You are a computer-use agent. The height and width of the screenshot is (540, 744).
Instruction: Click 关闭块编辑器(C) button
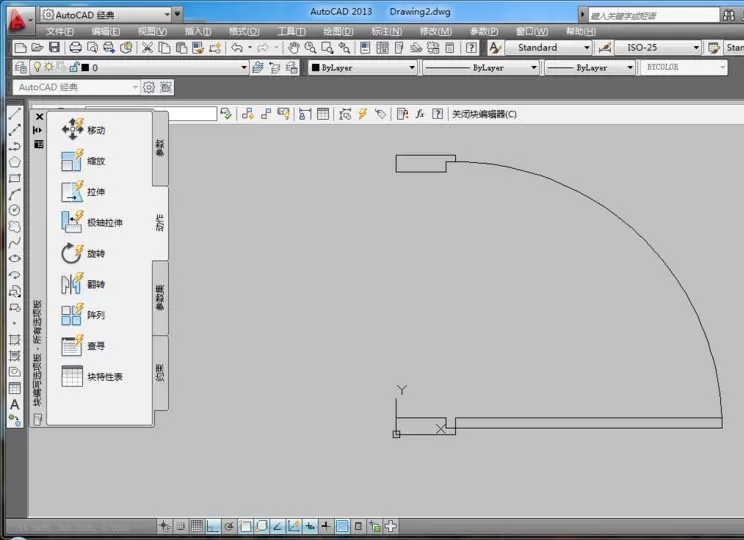coord(484,114)
